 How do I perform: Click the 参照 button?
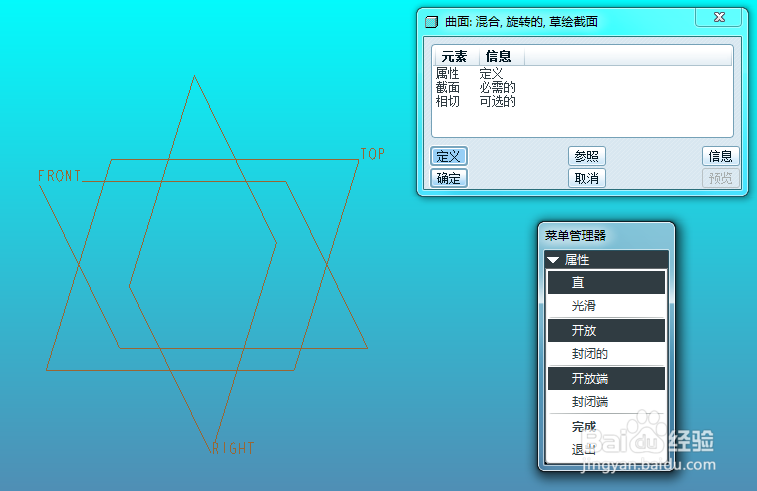[x=587, y=156]
